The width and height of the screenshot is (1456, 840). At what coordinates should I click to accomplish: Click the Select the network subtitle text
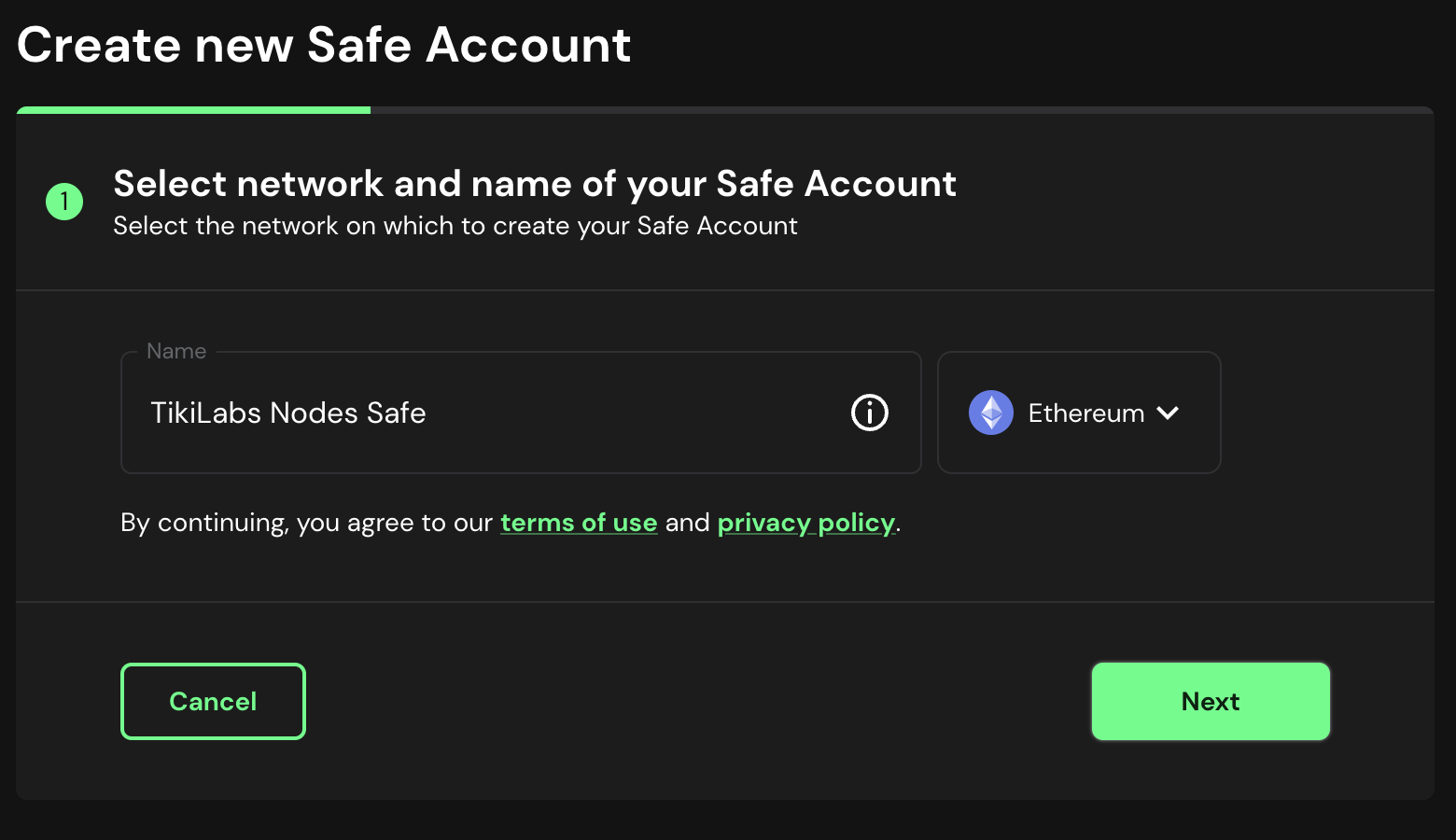coord(455,226)
